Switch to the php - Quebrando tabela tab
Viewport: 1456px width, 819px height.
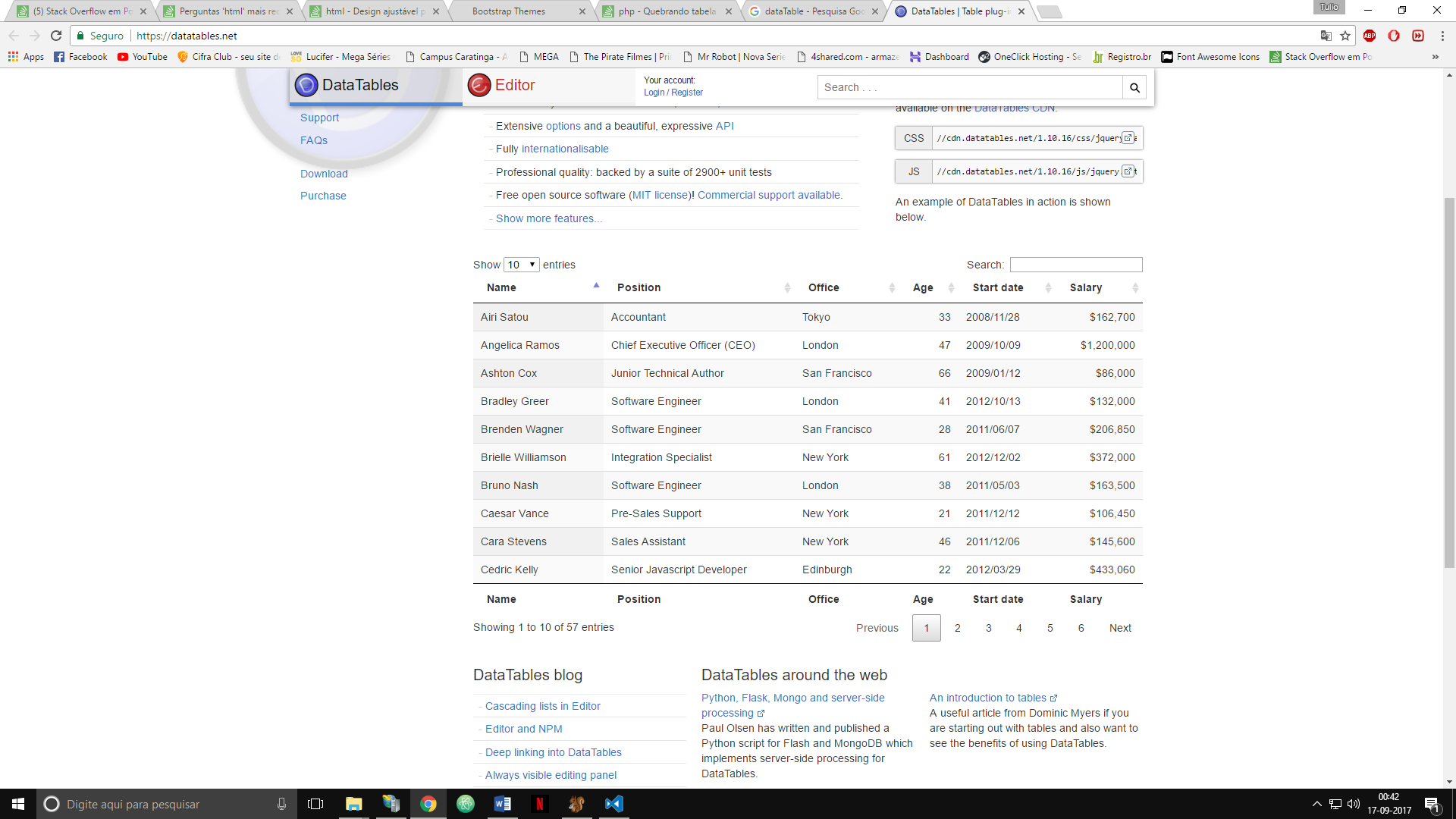click(666, 11)
